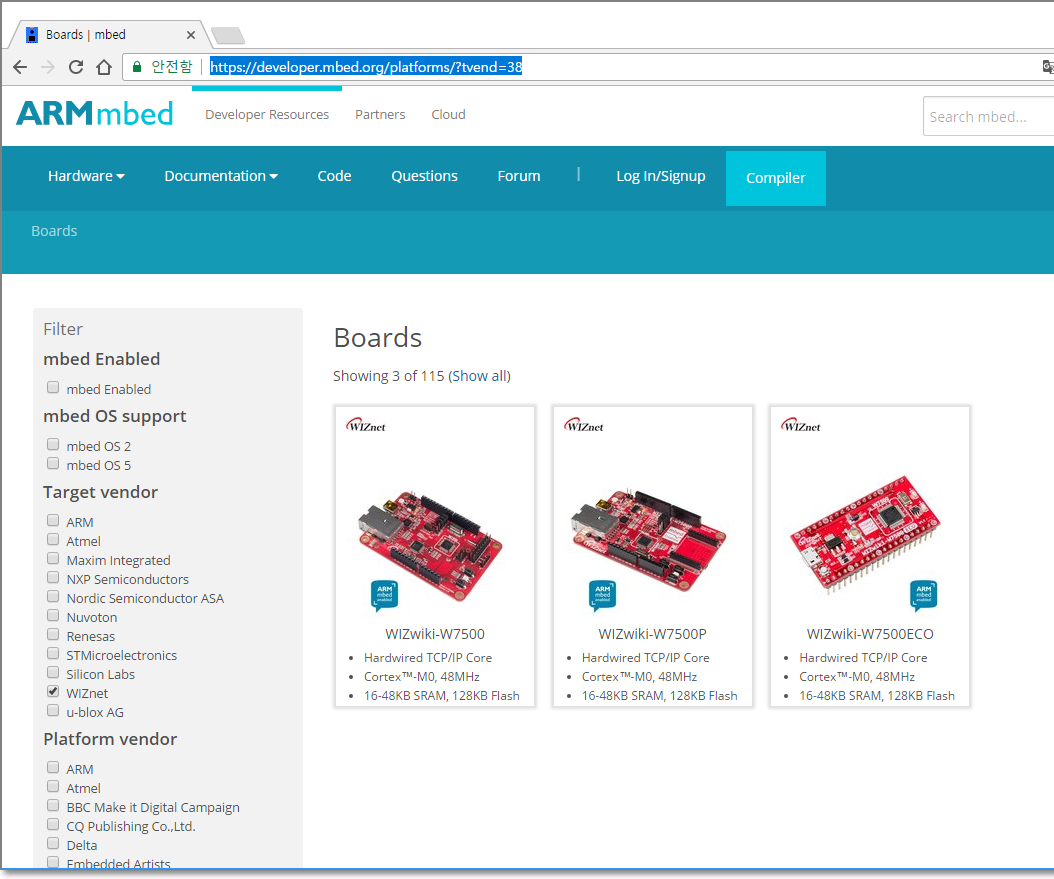Close the Boards | mbed tab

pos(191,35)
